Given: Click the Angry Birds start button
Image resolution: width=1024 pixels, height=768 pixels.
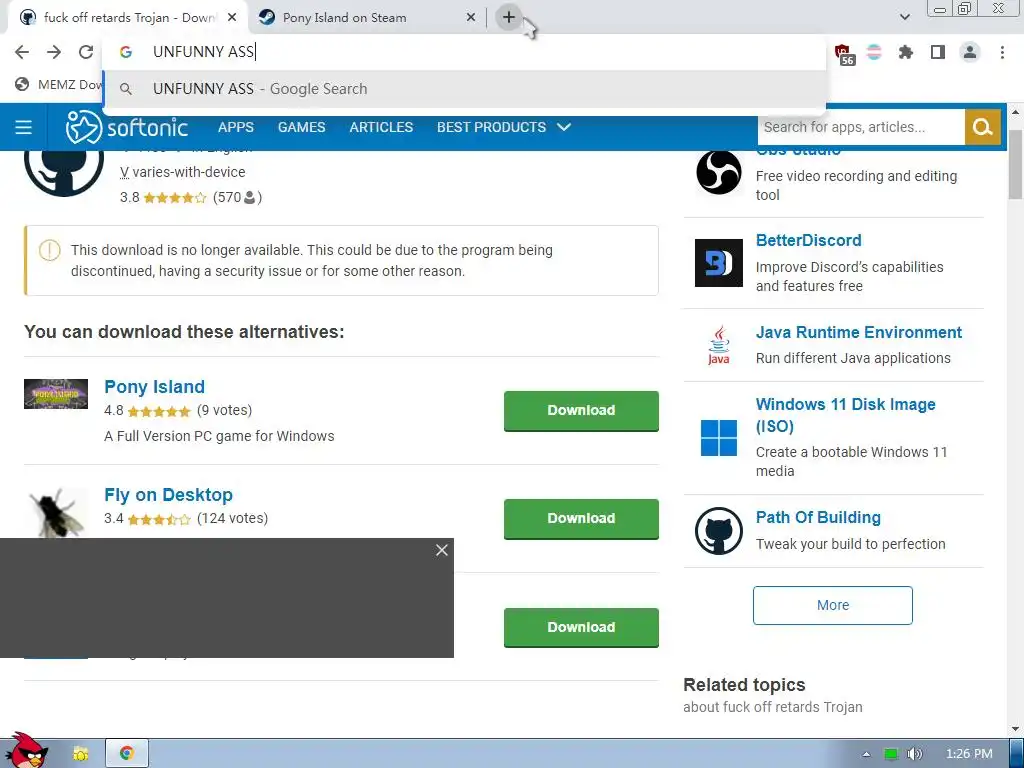Looking at the screenshot, I should [27, 751].
